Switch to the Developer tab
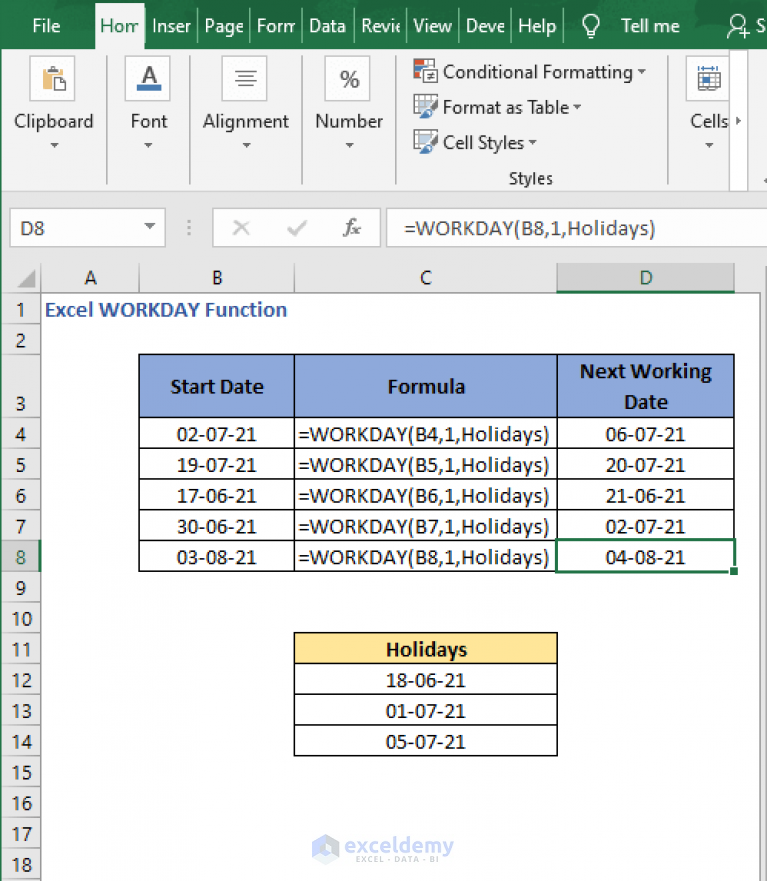This screenshot has height=881, width=767. [x=485, y=26]
